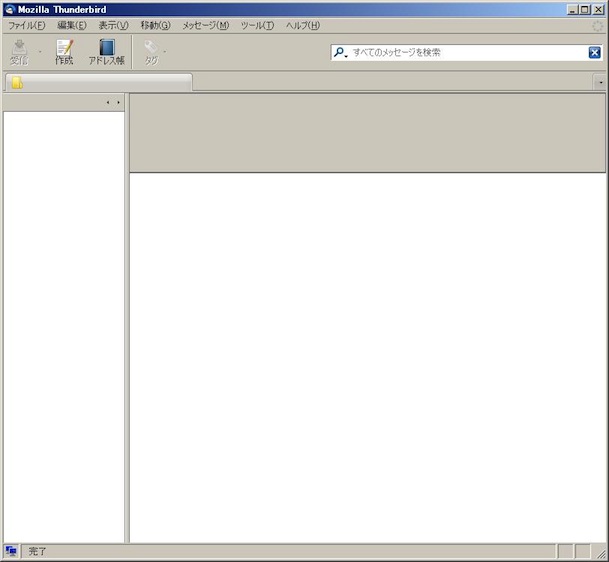
Task: Click the folder pane view arrows
Action: click(113, 102)
